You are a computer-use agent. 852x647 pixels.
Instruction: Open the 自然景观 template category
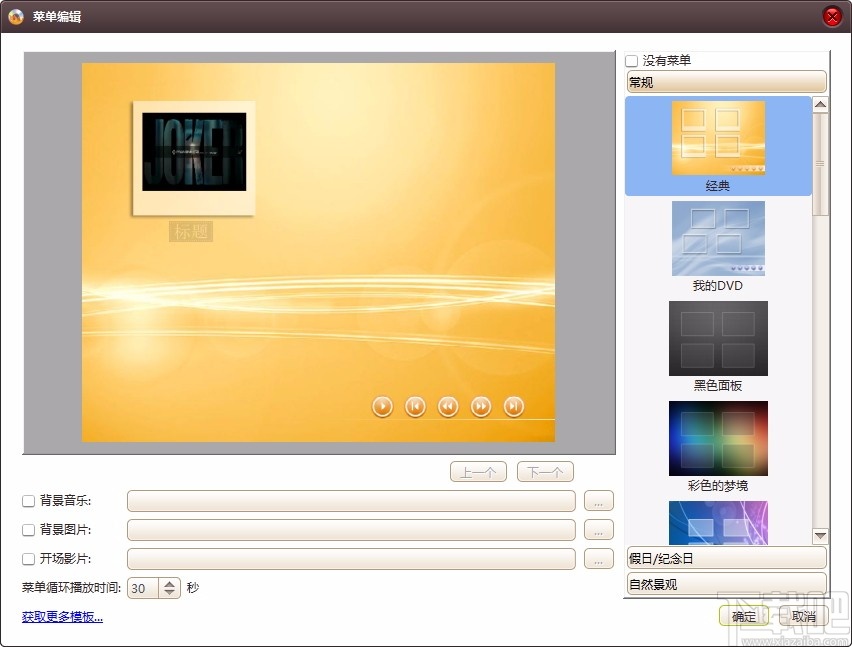click(x=726, y=582)
